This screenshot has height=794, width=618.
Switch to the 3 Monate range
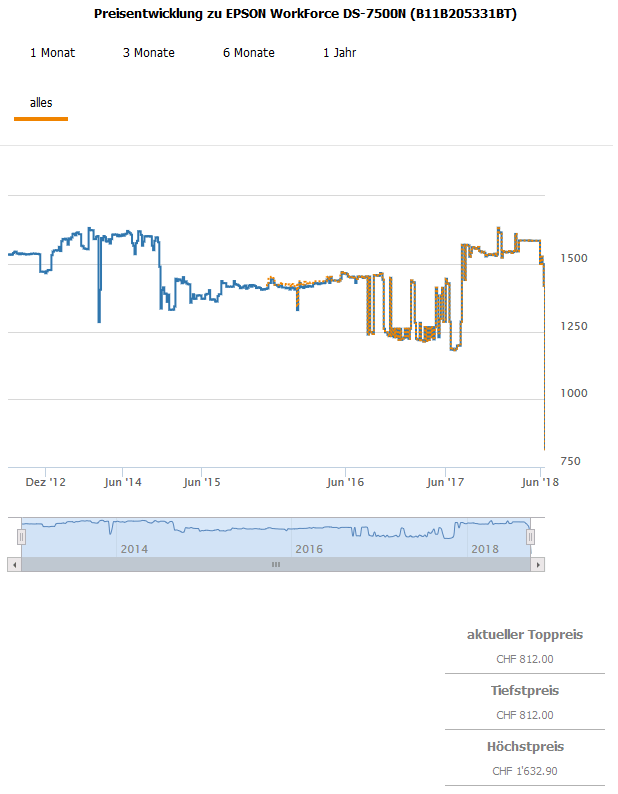[x=148, y=53]
